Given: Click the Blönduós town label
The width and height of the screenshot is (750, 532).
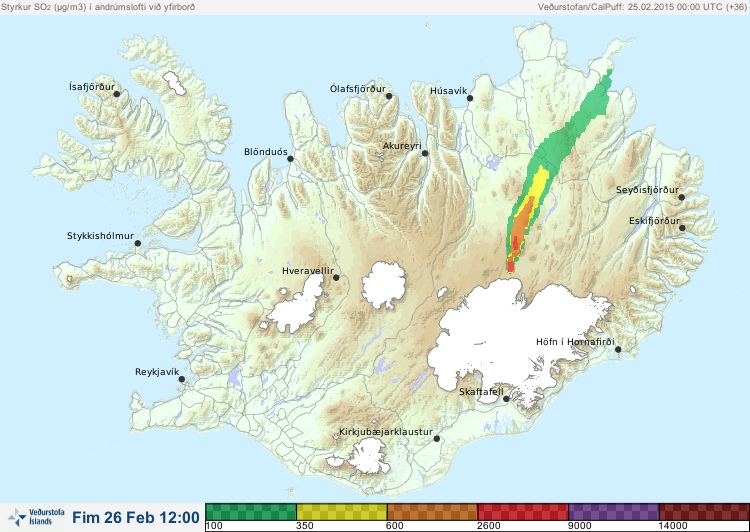Looking at the screenshot, I should click(266, 152).
